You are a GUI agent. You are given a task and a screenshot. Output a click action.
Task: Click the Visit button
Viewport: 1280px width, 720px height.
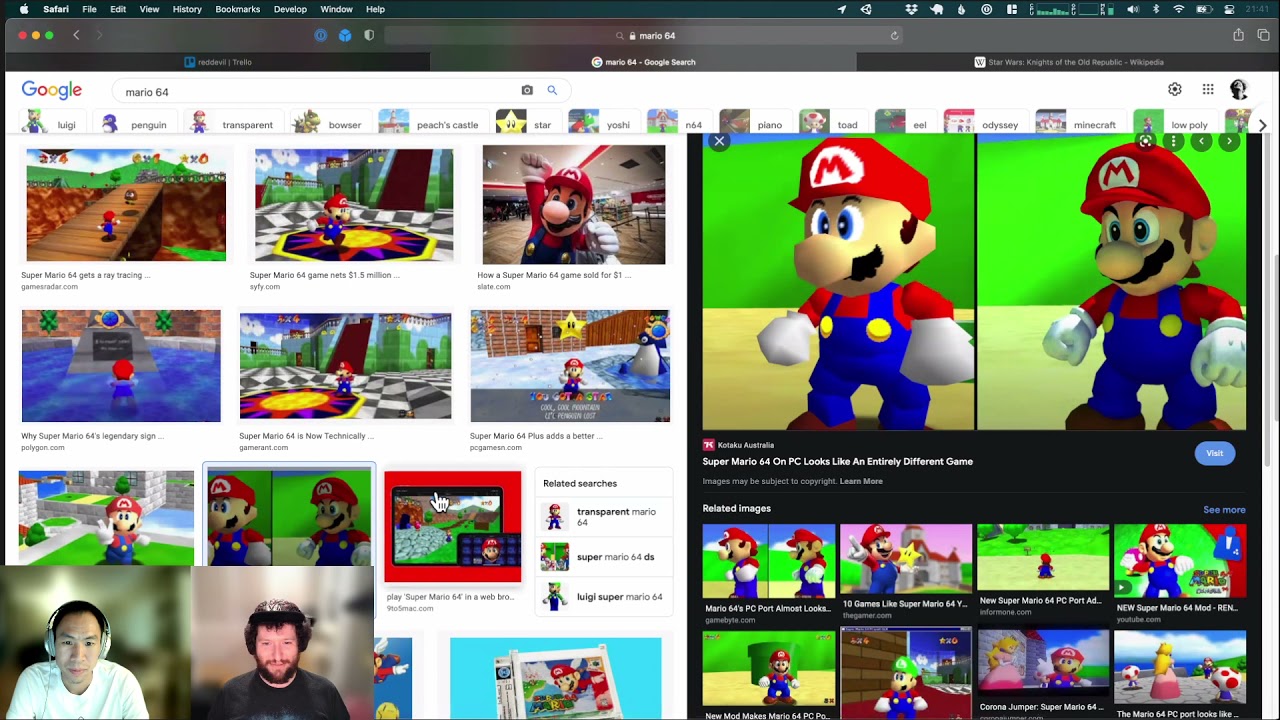pyautogui.click(x=1214, y=453)
